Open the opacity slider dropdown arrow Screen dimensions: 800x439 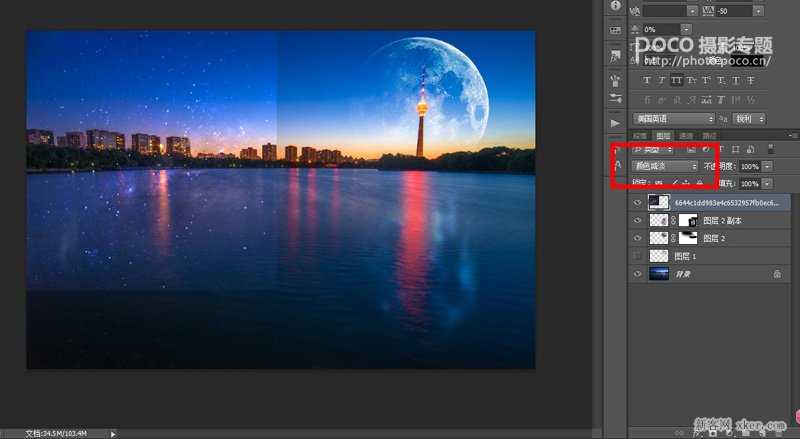[x=767, y=166]
